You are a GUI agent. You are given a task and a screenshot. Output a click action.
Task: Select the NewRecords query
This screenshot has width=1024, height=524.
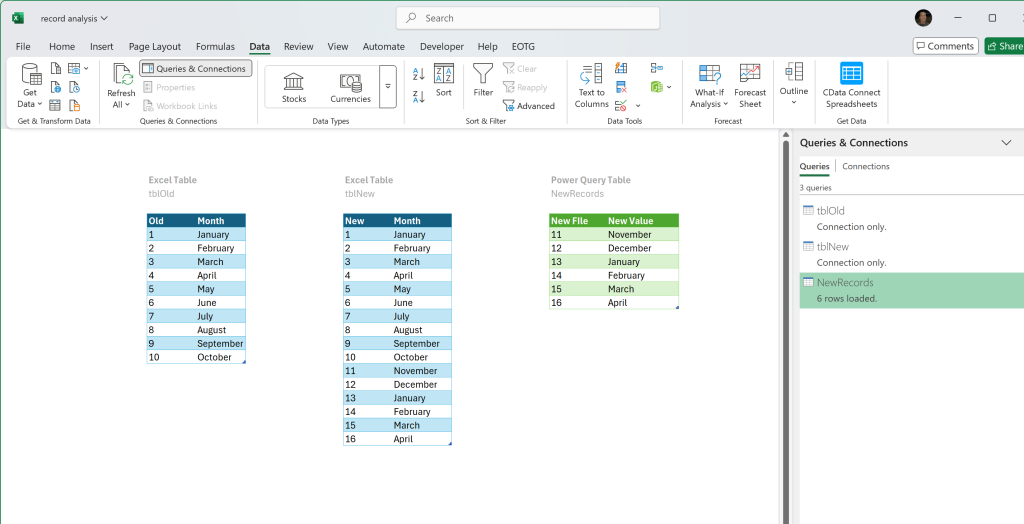pos(912,290)
